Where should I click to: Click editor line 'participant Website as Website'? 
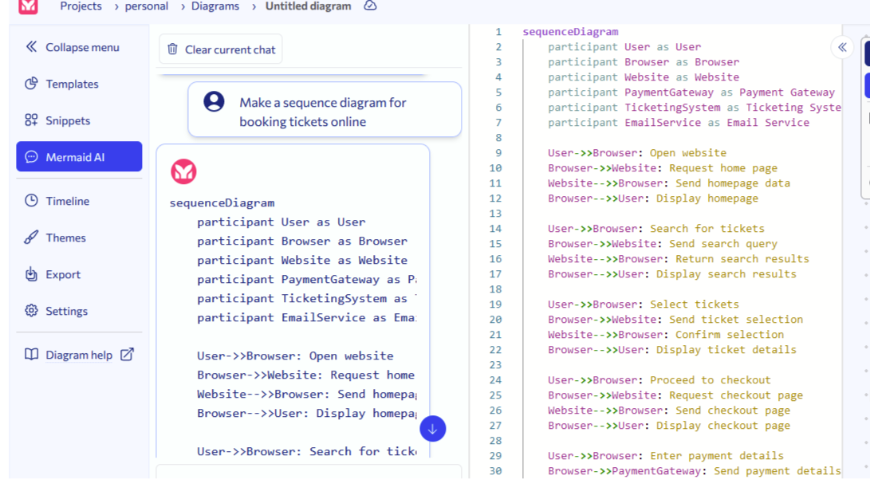(644, 77)
